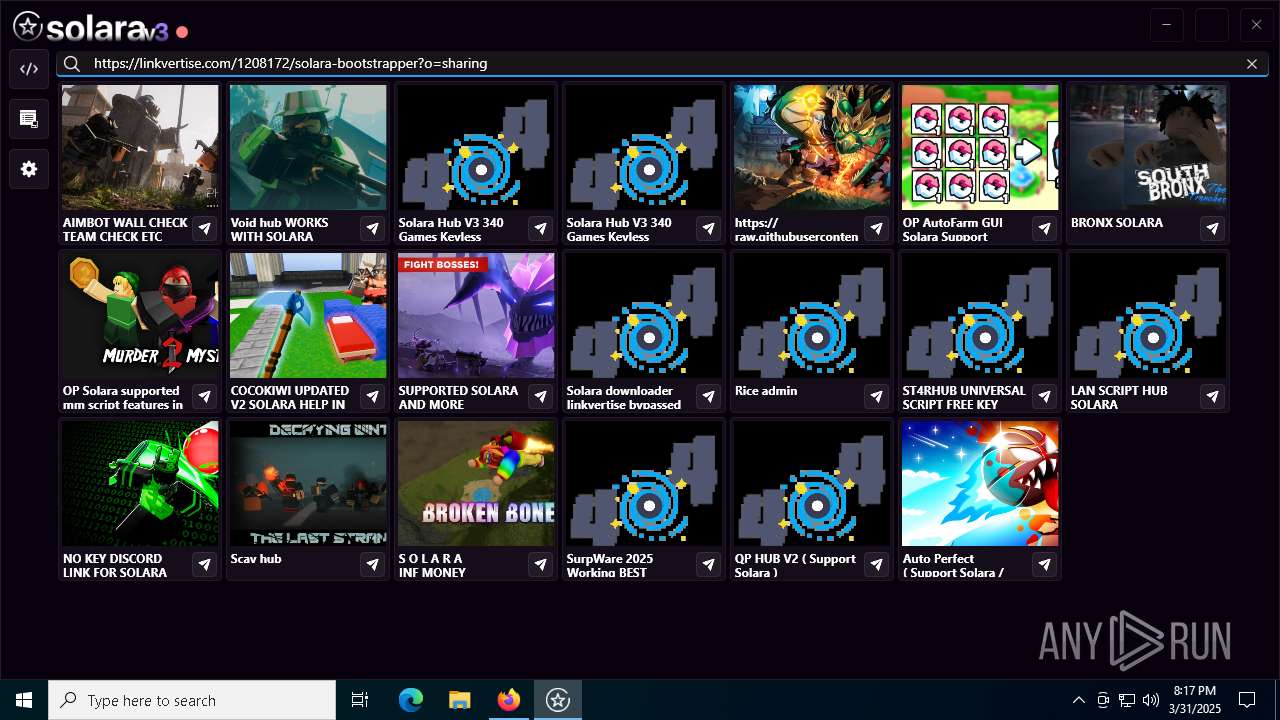Execute Void hub WORKS WITH SOLARA send icon
The height and width of the screenshot is (720, 1280).
point(373,229)
